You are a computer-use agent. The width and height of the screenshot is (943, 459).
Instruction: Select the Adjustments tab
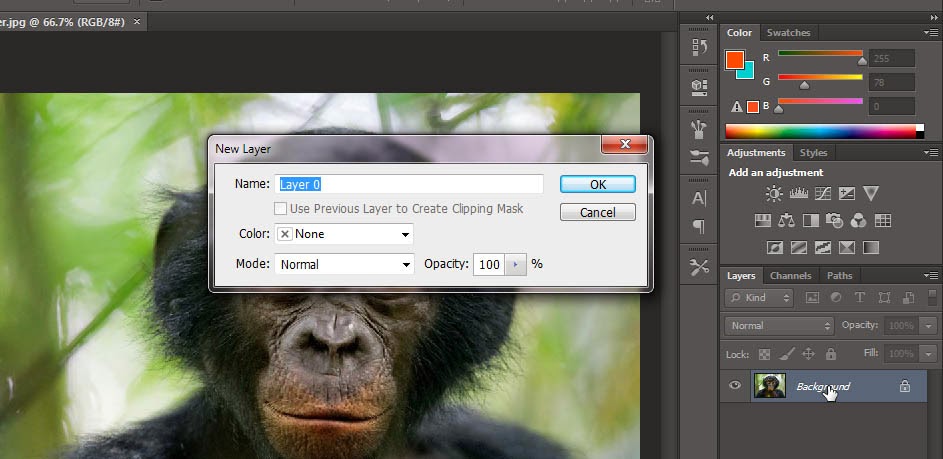click(756, 153)
